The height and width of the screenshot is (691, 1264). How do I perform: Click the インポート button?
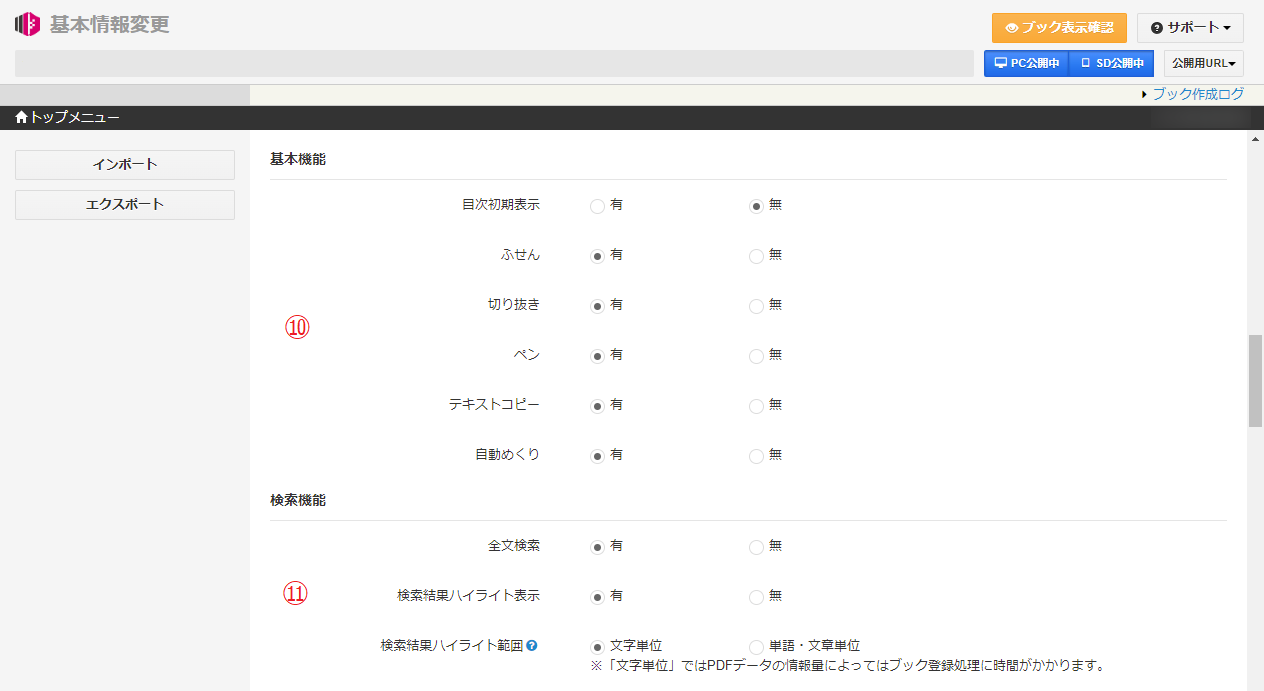tap(124, 164)
